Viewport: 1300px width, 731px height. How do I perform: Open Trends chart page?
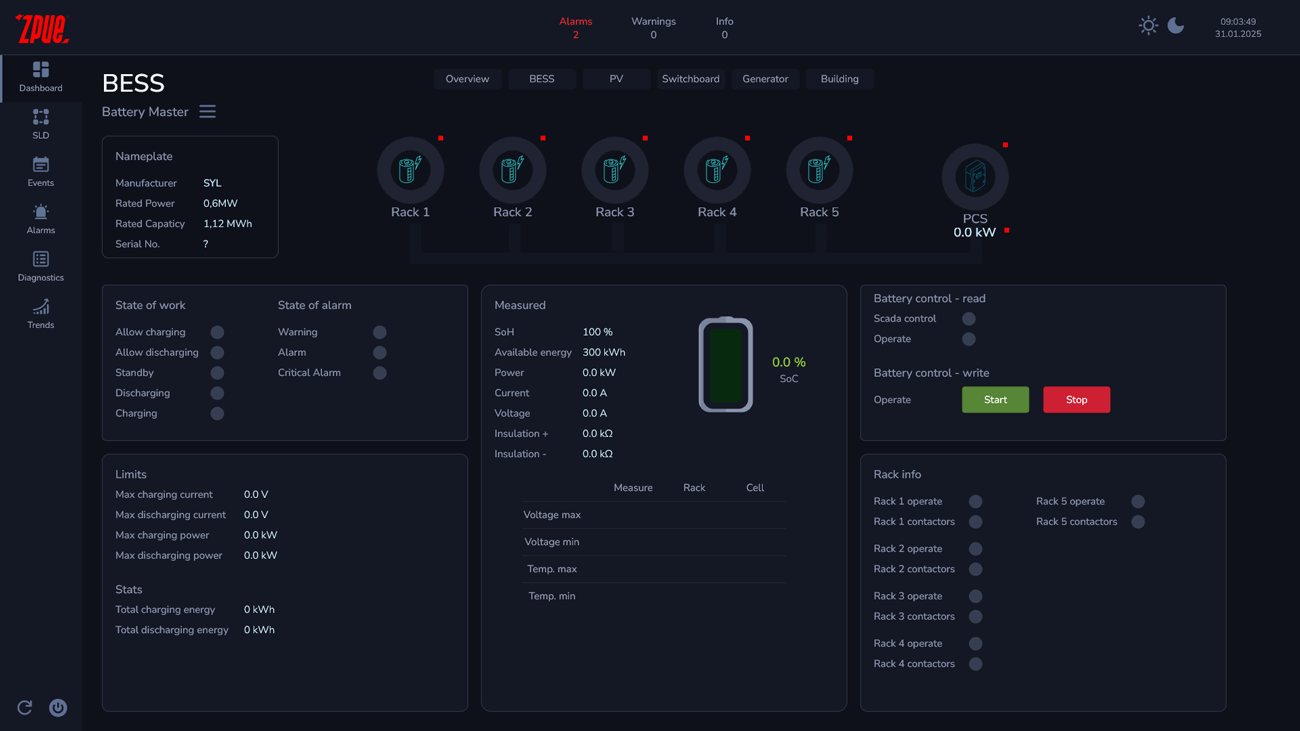(x=40, y=313)
